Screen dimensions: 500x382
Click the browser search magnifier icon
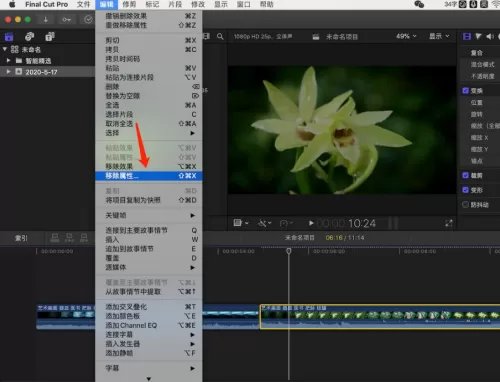click(x=220, y=36)
